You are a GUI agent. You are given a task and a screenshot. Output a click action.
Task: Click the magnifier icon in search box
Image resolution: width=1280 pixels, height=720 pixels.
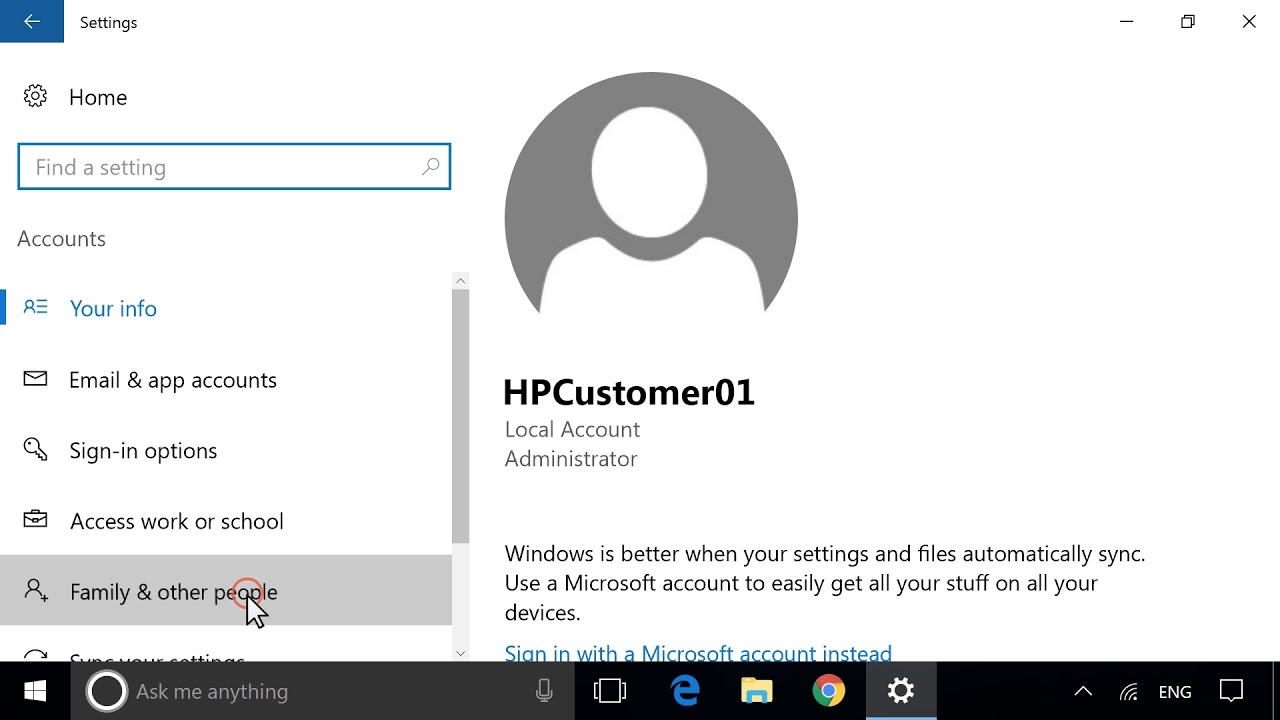[430, 167]
